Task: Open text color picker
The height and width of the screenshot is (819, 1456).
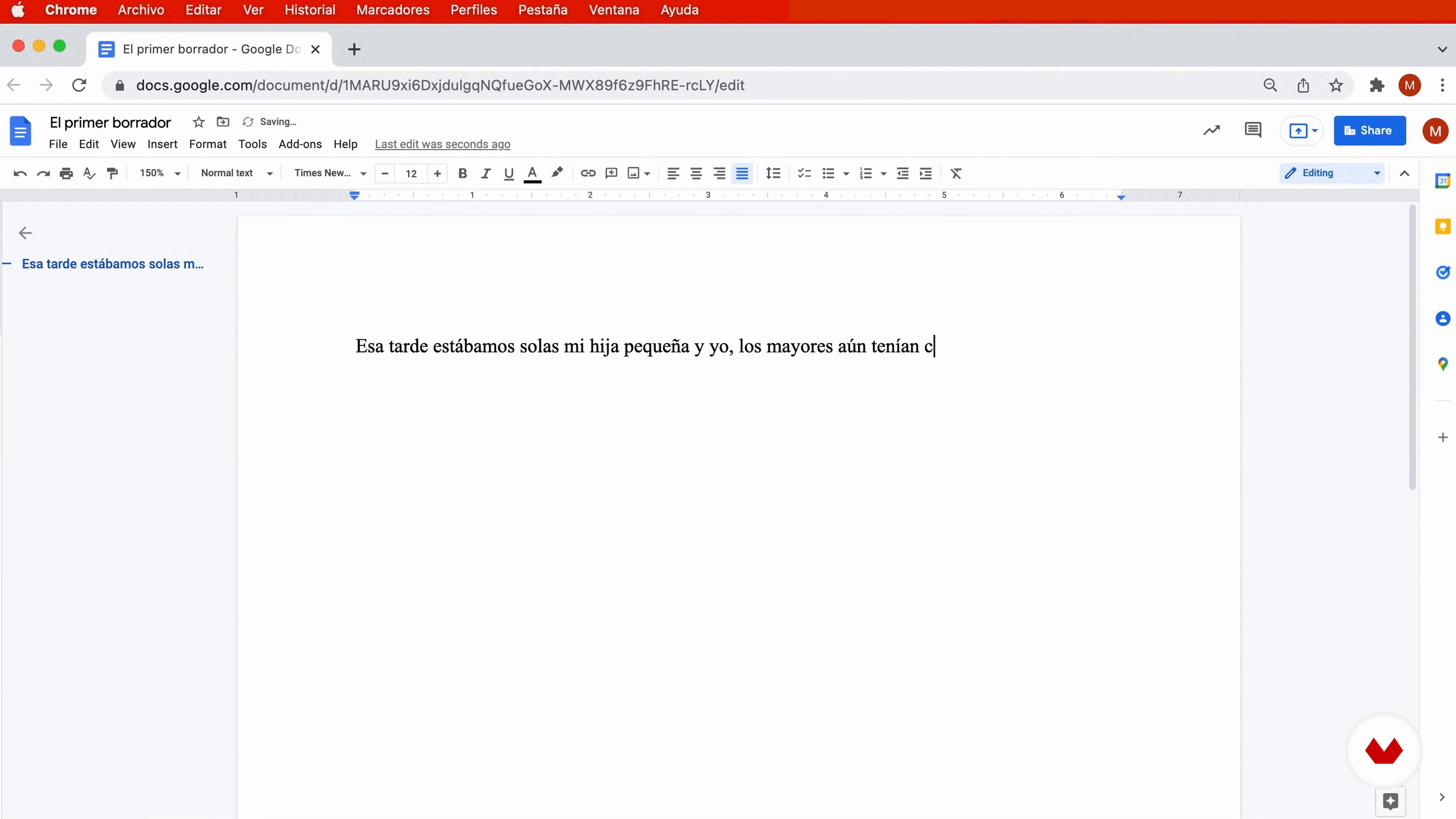Action: click(532, 174)
